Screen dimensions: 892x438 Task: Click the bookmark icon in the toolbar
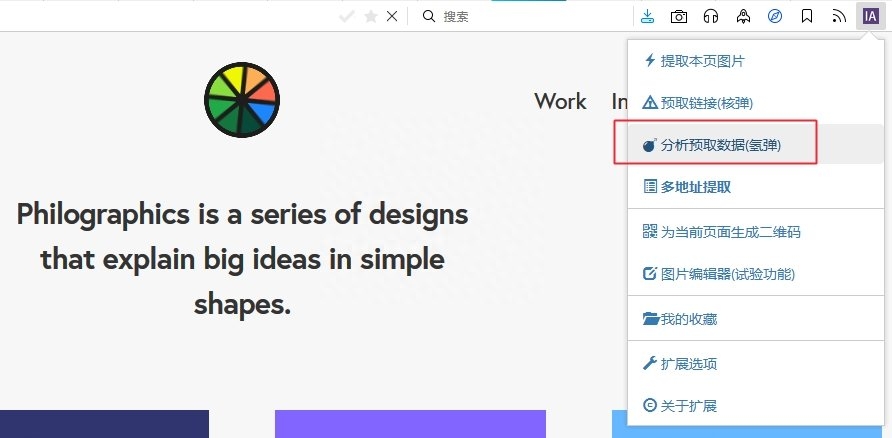807,16
